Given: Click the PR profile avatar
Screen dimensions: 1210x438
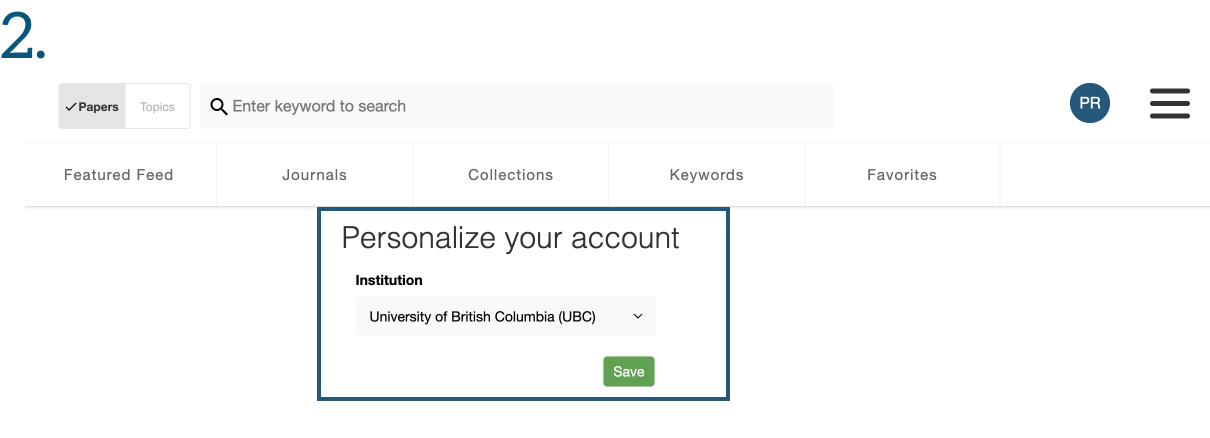Looking at the screenshot, I should (x=1089, y=104).
